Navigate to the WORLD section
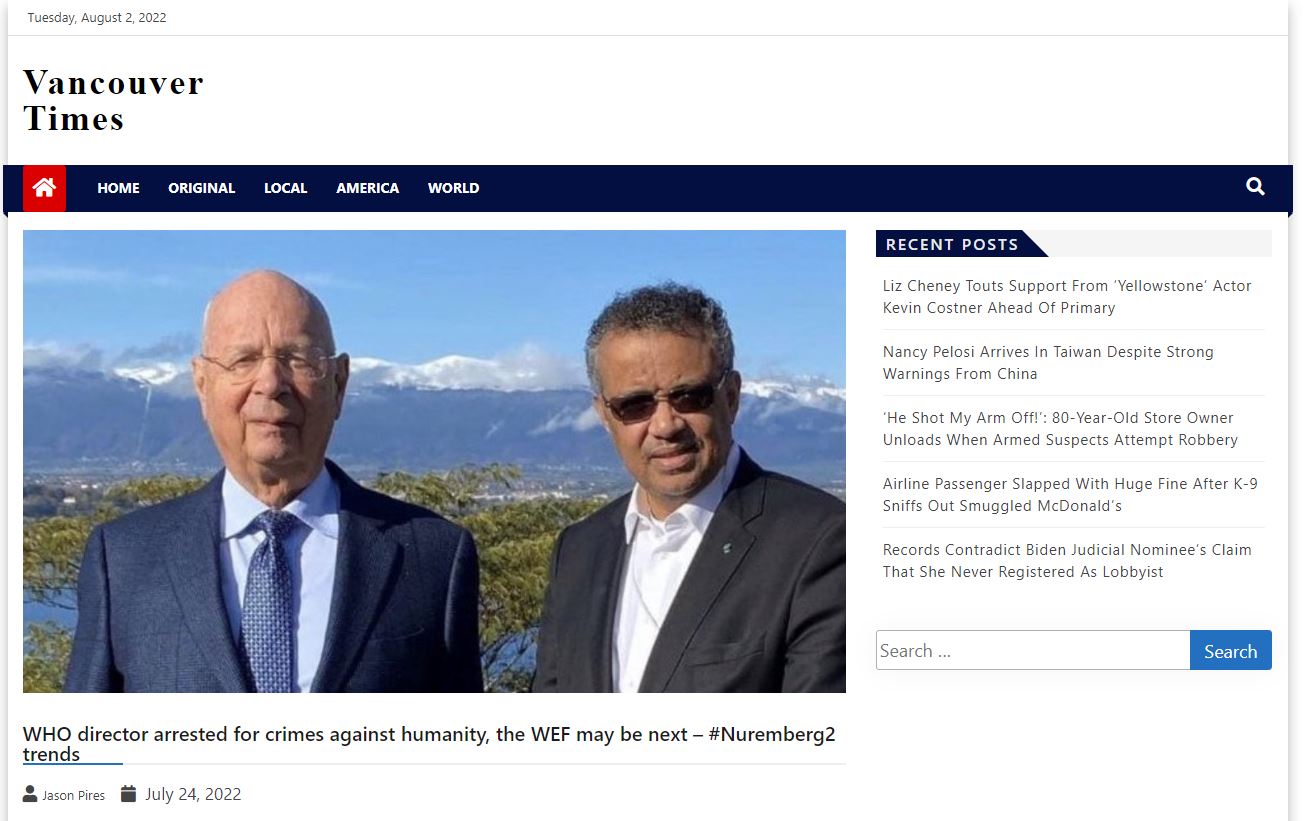1313x821 pixels. pos(453,188)
